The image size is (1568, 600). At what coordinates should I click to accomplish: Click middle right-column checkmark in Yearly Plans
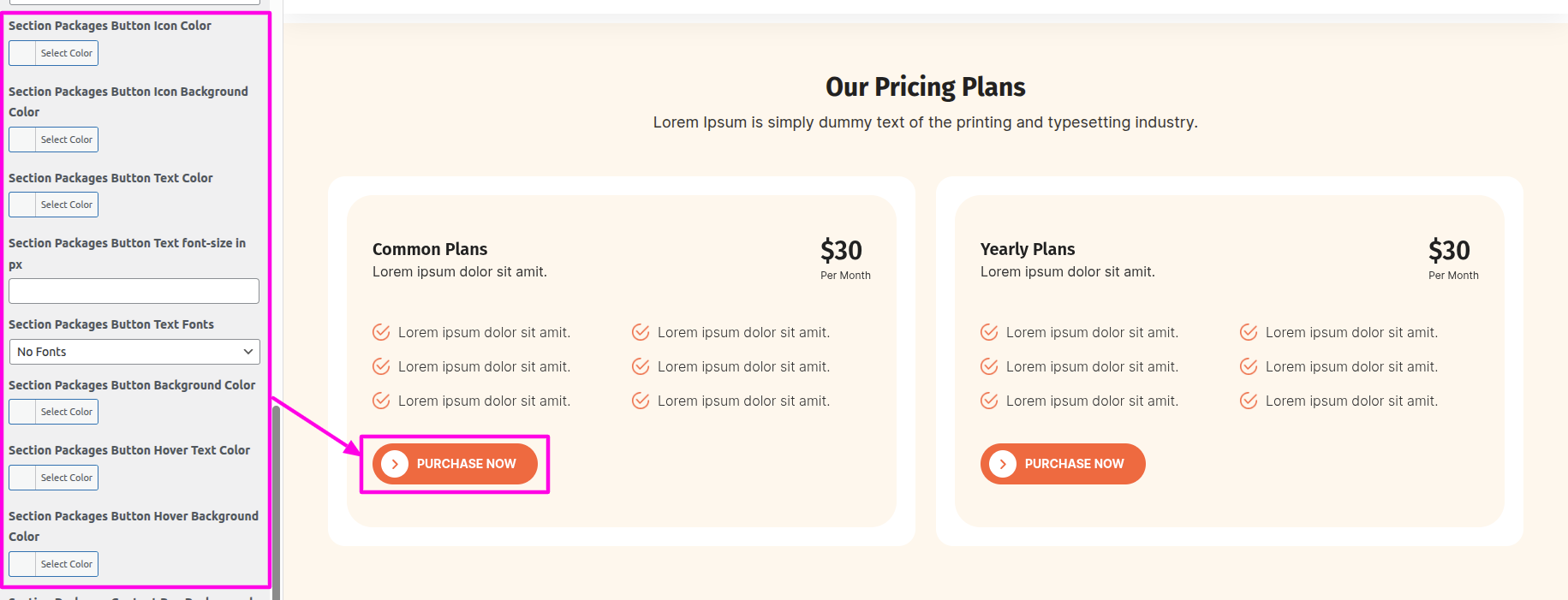tap(1249, 366)
